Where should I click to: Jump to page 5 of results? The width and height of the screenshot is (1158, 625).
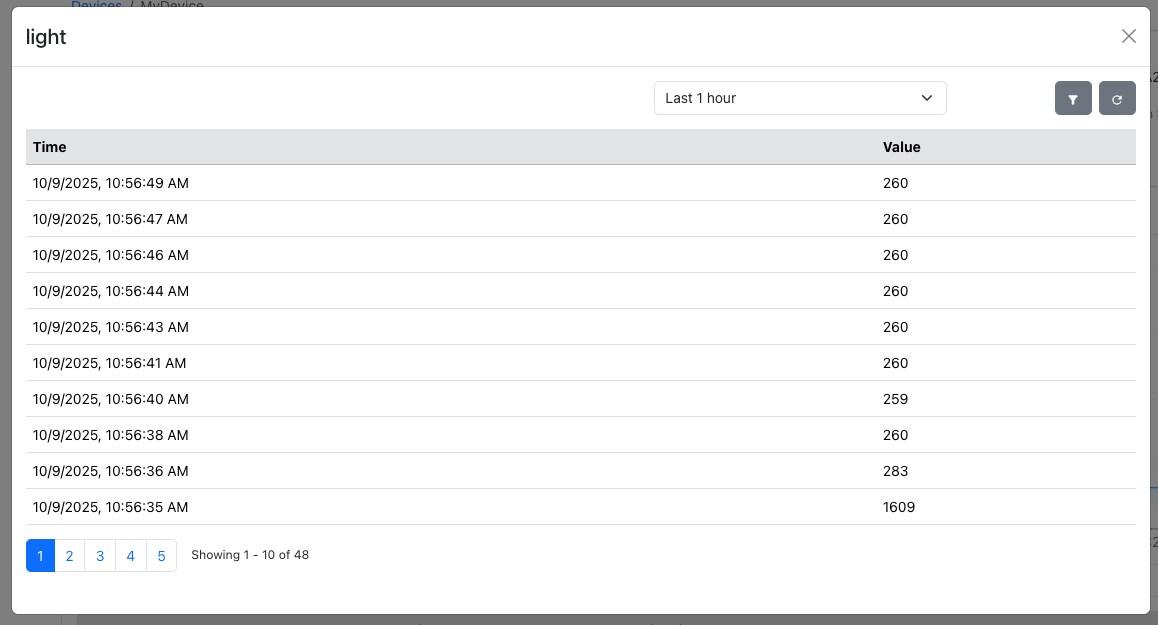161,555
